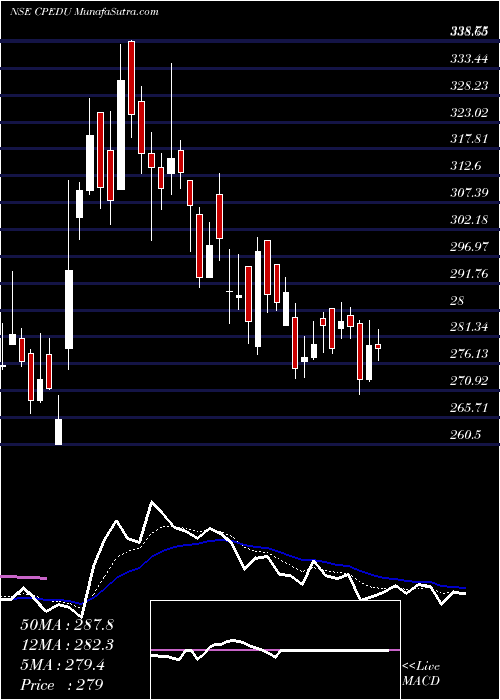Image resolution: width=500 pixels, height=700 pixels.
Task: Click the 5MA : 279.4 readout
Action: pyautogui.click(x=62, y=665)
